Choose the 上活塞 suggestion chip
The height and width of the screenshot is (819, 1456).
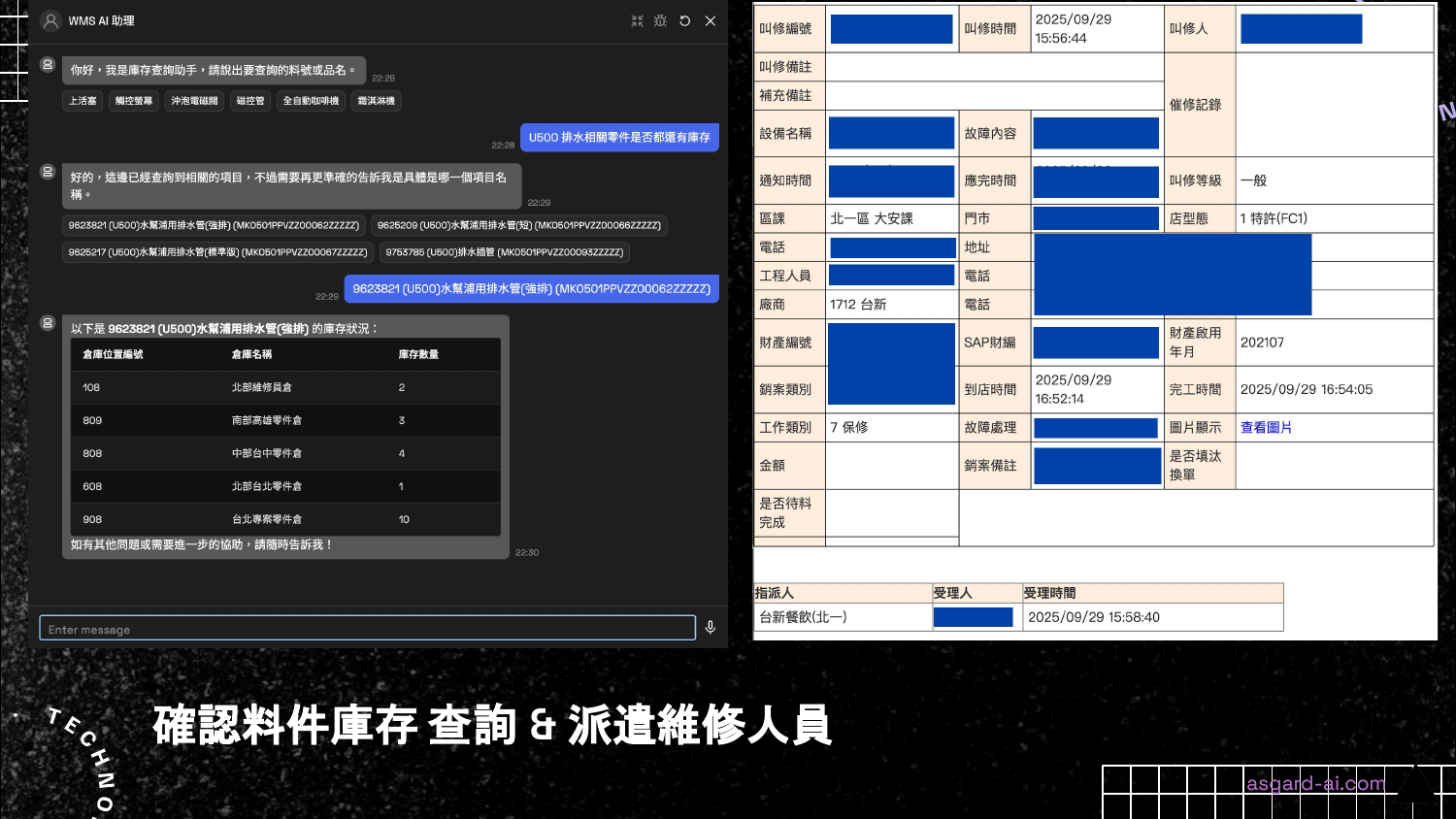point(83,101)
